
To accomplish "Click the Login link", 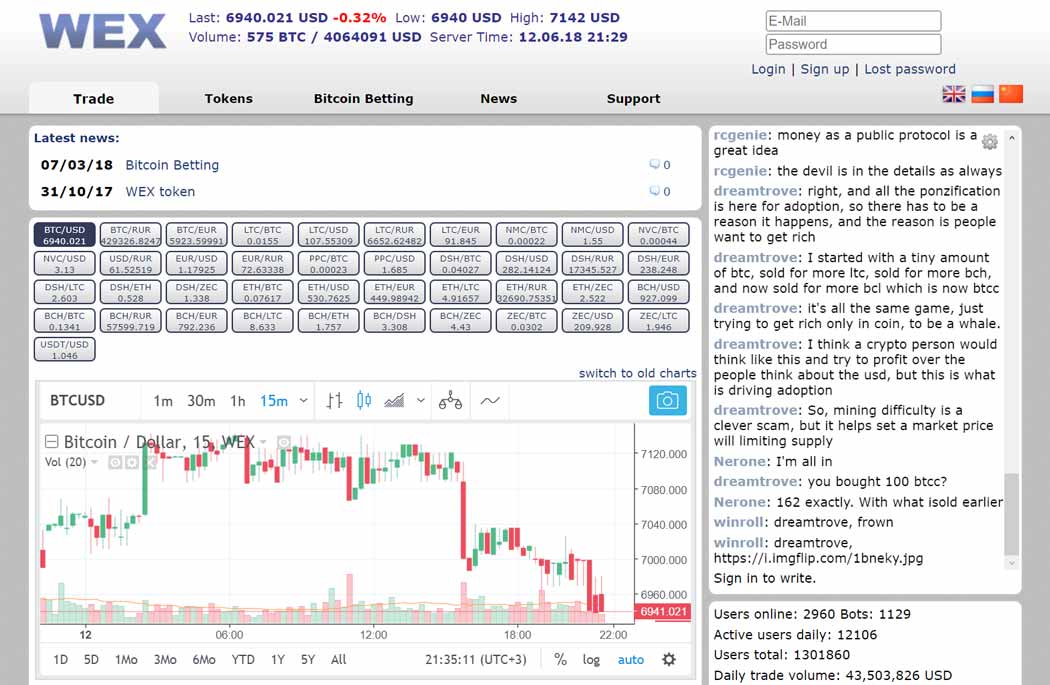I will (x=768, y=69).
